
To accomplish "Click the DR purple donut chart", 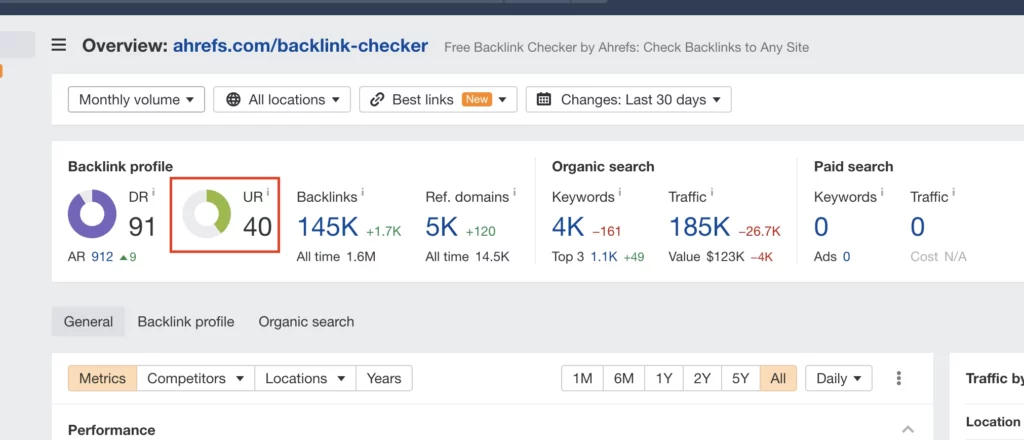I will tap(92, 214).
